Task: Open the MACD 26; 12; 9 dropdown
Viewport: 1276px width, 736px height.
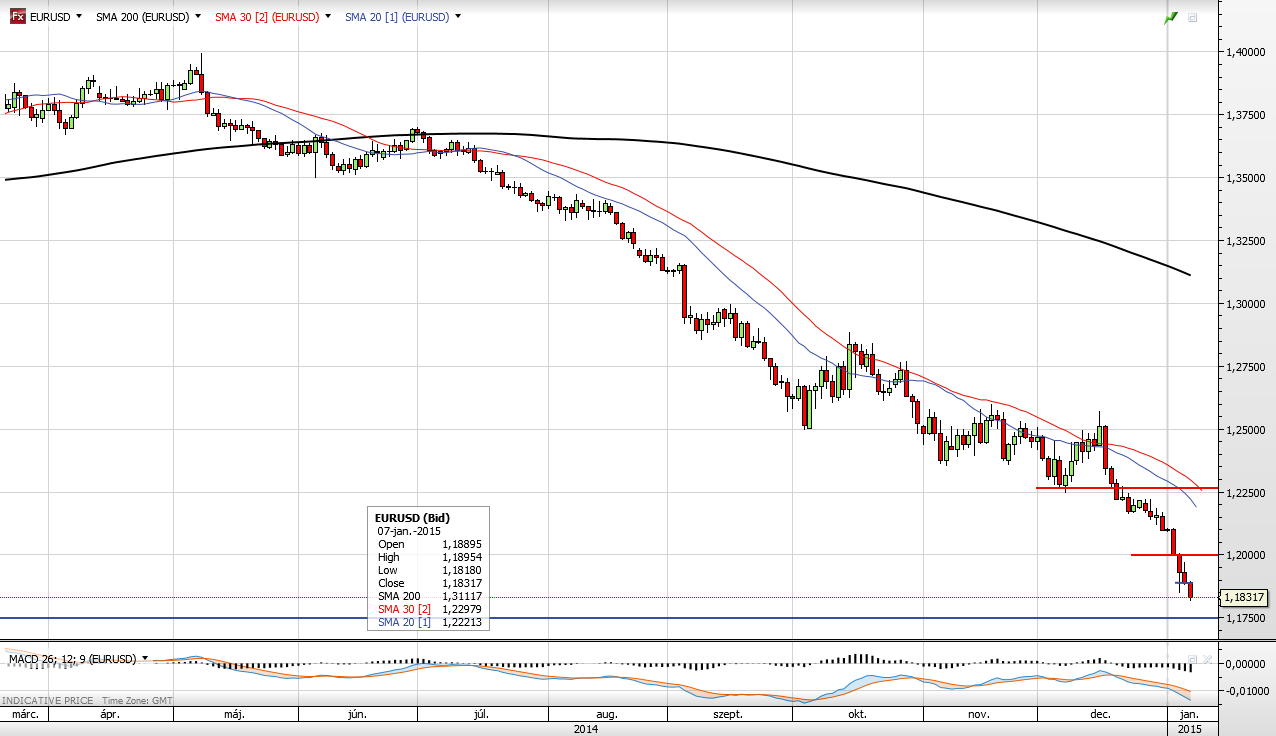Action: pos(145,659)
